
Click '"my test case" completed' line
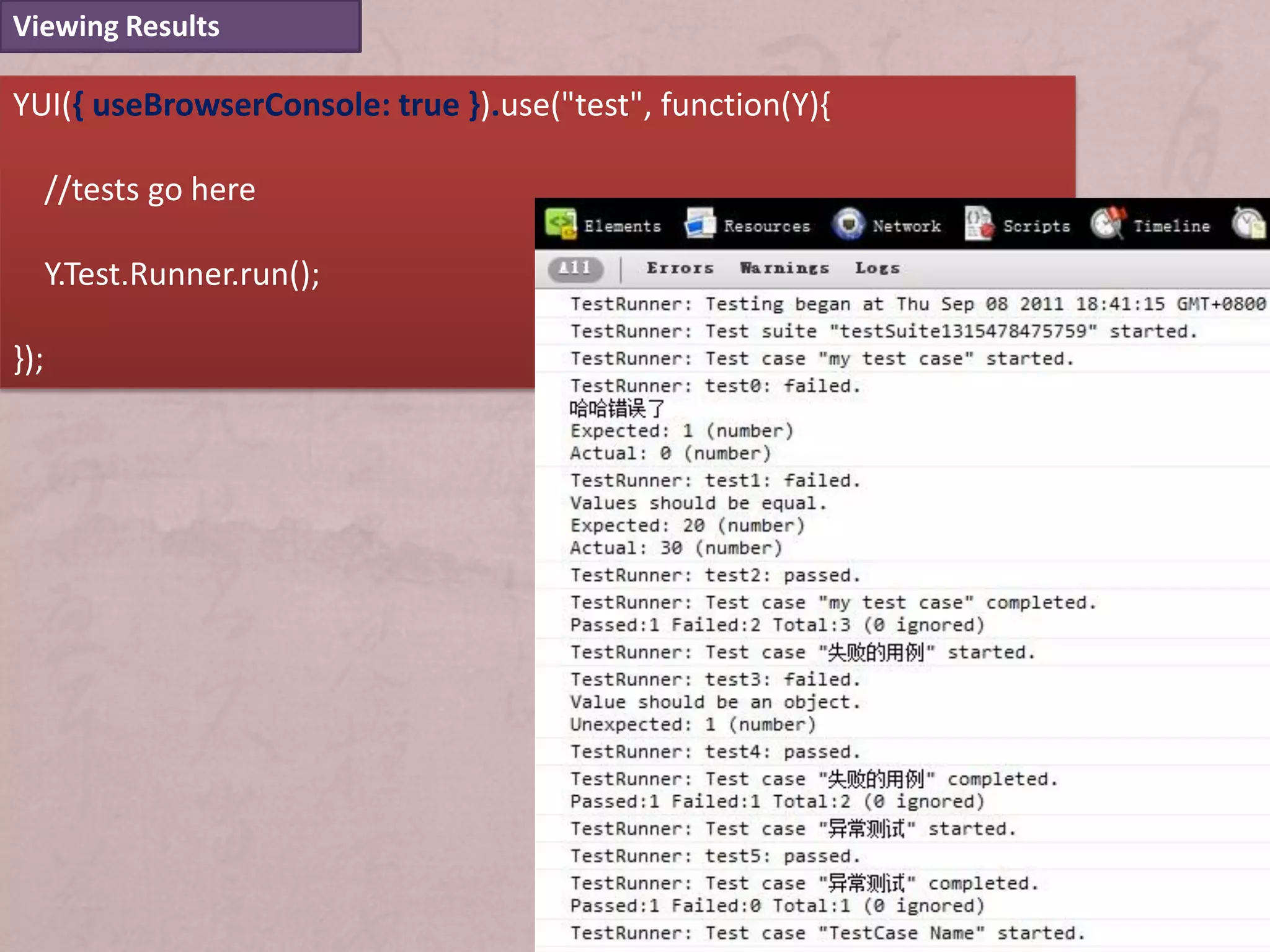(x=834, y=603)
